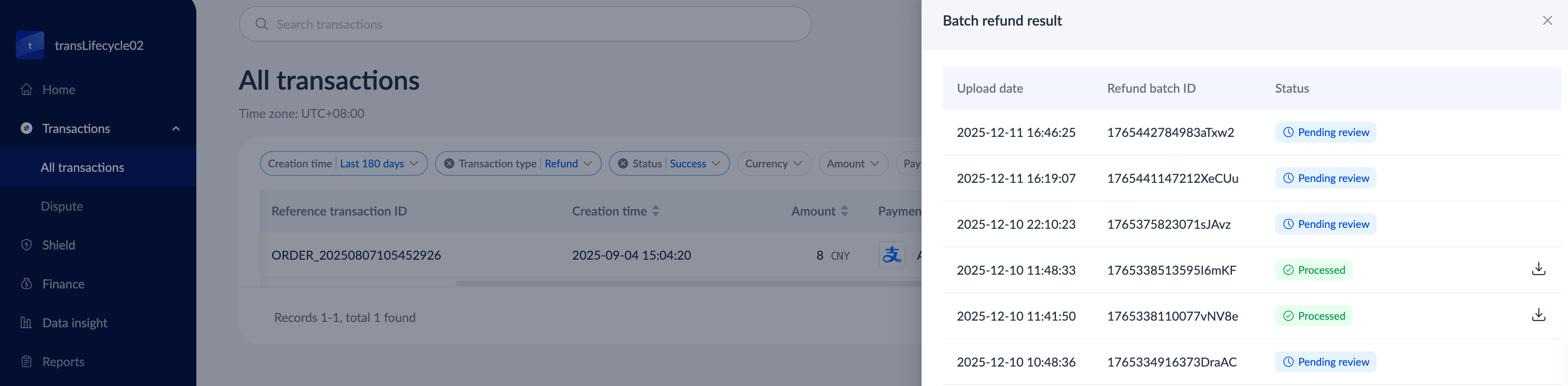
Task: Remove the Status Success filter
Action: pyautogui.click(x=623, y=163)
